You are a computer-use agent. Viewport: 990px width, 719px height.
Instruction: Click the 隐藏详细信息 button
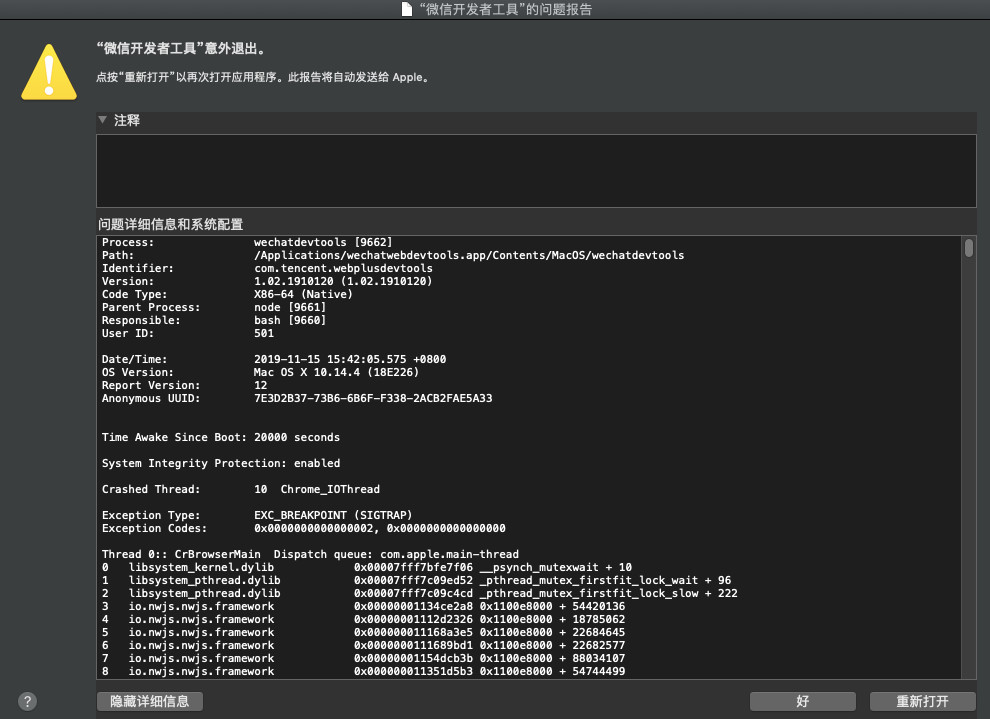pos(150,701)
